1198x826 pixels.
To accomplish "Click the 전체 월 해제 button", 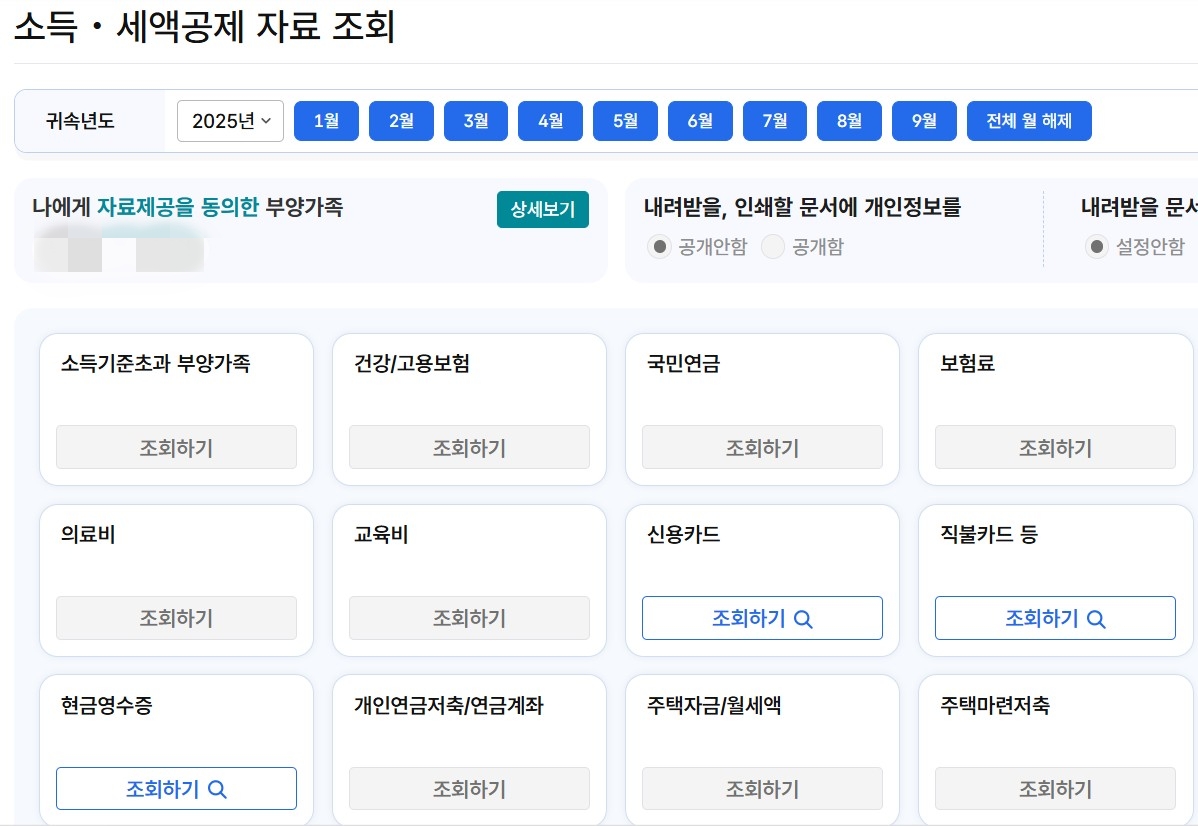I will pos(1029,120).
